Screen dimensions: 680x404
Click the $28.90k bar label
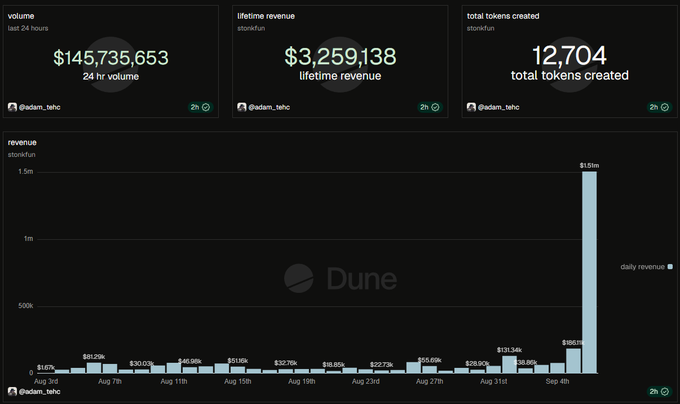click(x=477, y=363)
